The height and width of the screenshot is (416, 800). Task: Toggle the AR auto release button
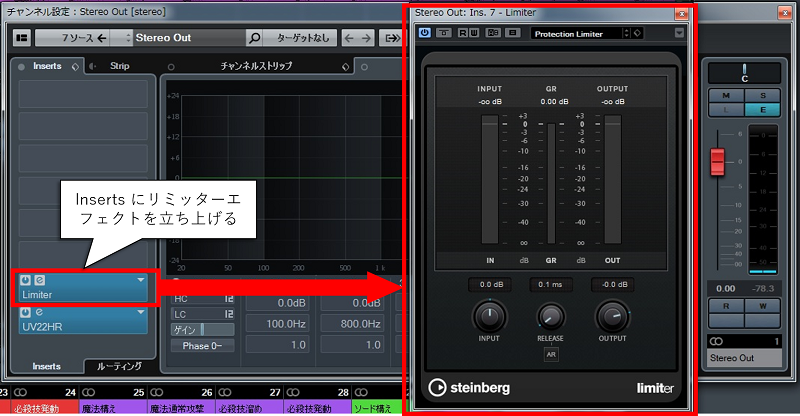[551, 354]
